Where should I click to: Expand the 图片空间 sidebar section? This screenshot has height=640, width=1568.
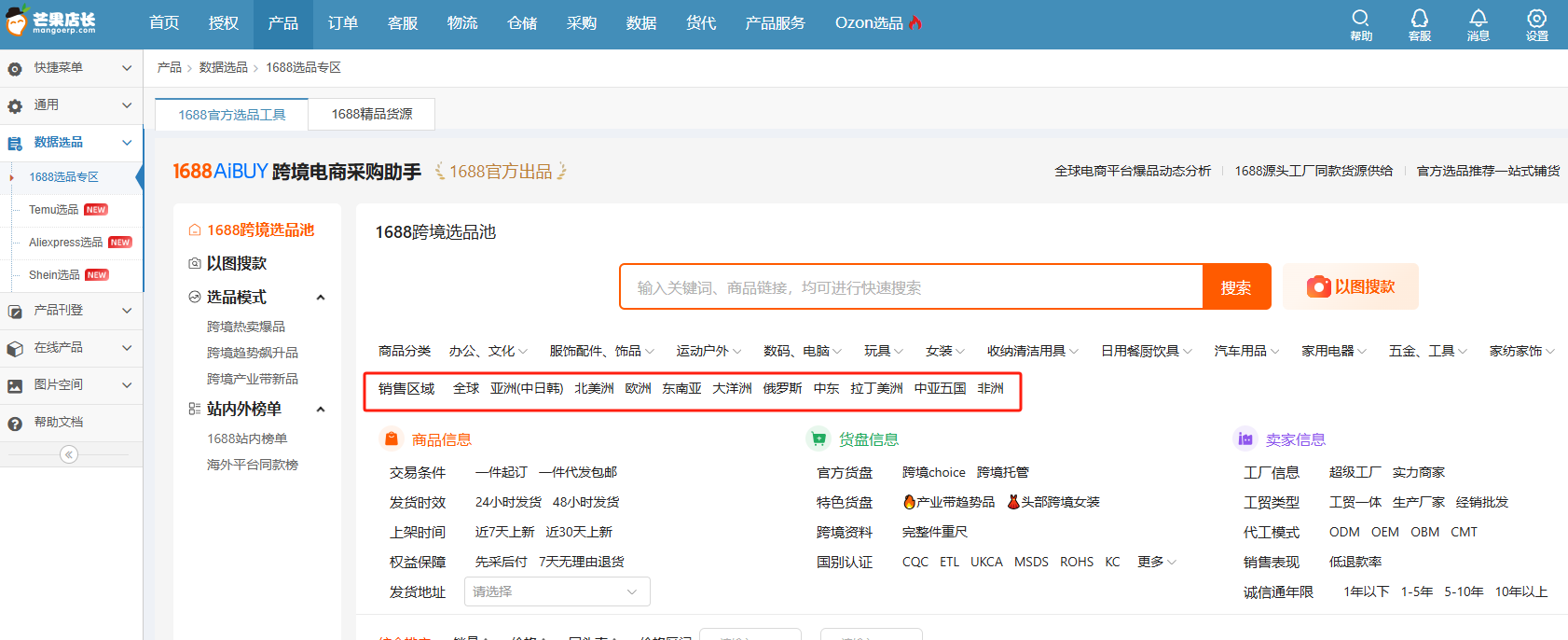[x=127, y=384]
